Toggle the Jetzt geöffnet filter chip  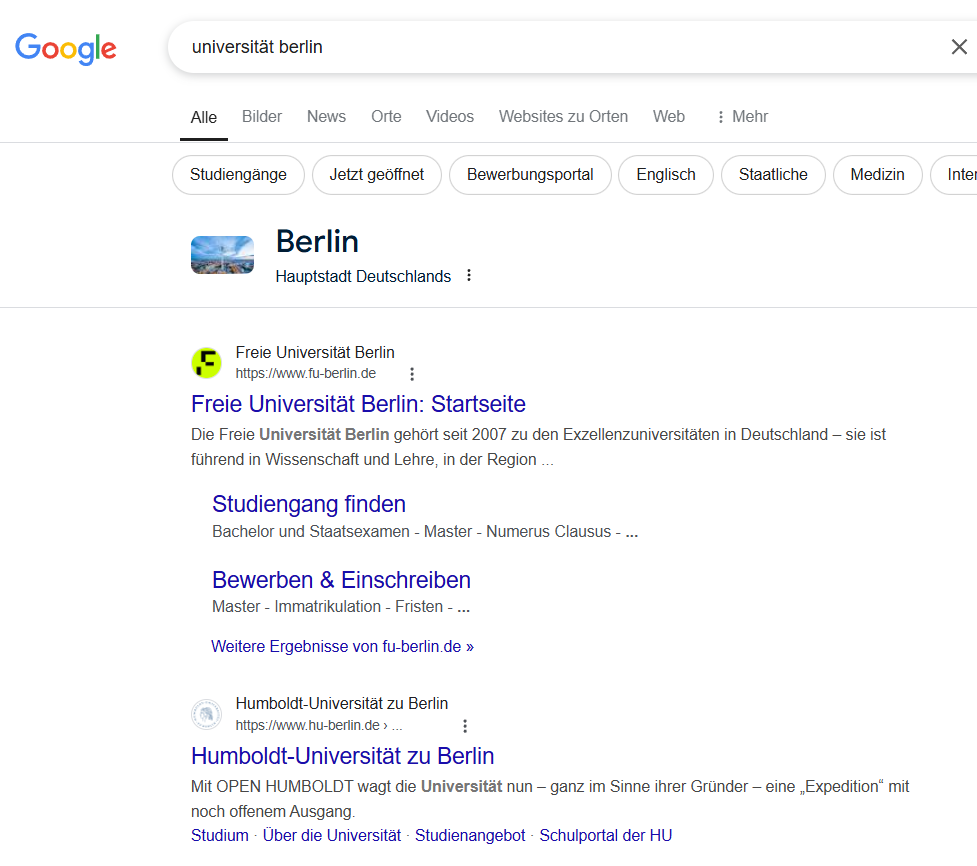[376, 175]
